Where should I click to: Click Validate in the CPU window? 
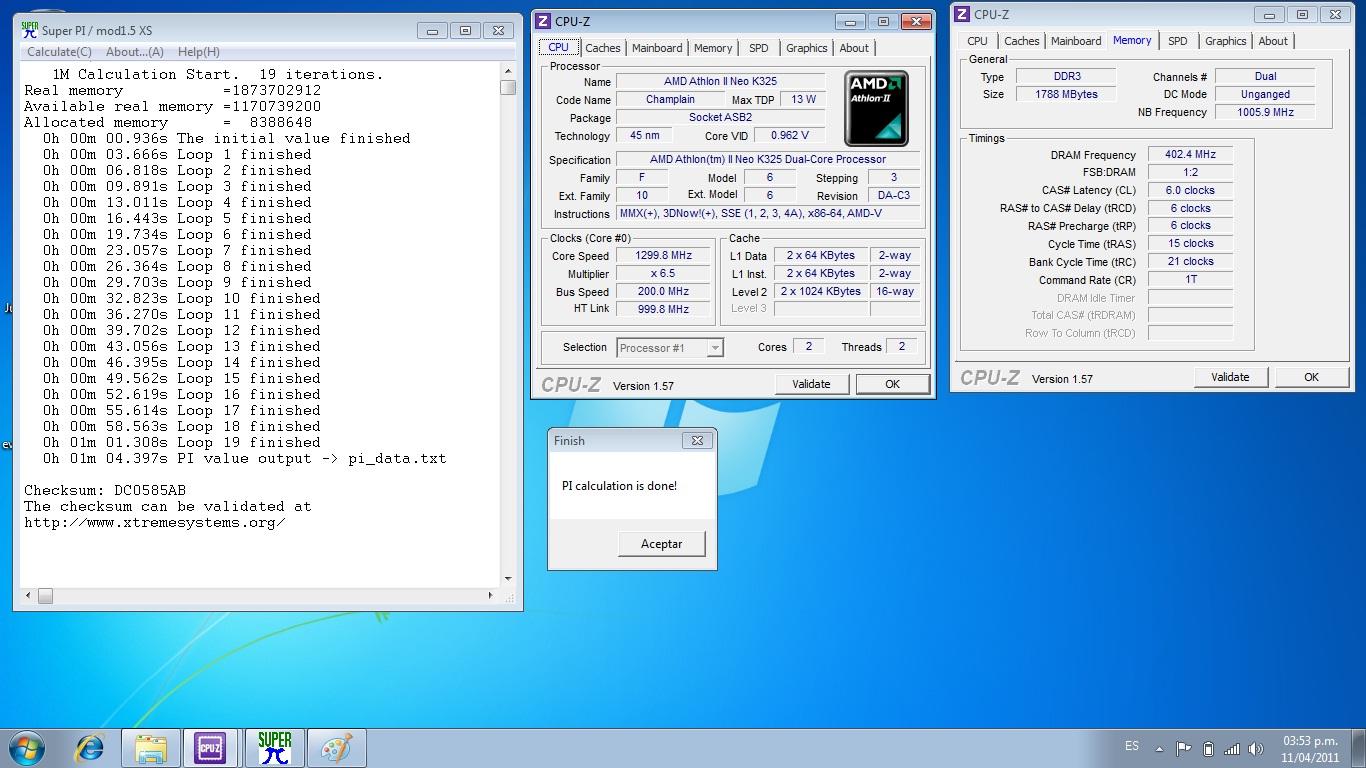(811, 384)
